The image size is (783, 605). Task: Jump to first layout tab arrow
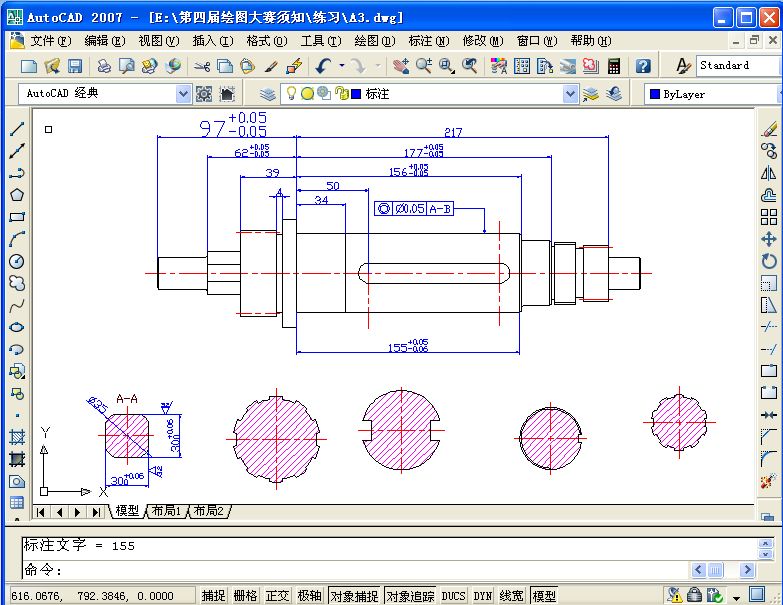pos(41,512)
